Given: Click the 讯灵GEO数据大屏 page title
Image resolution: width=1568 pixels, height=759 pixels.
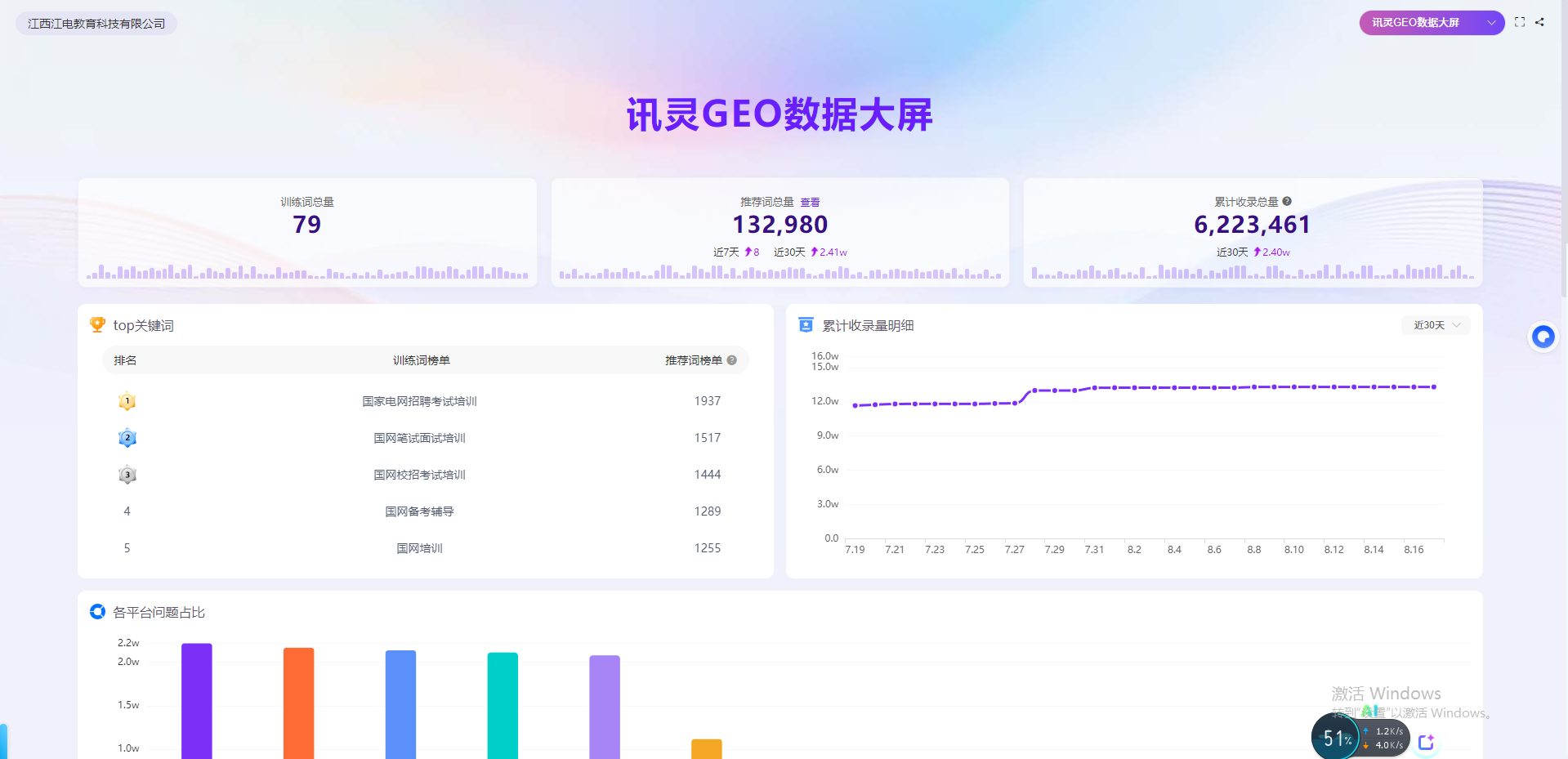Looking at the screenshot, I should point(780,114).
